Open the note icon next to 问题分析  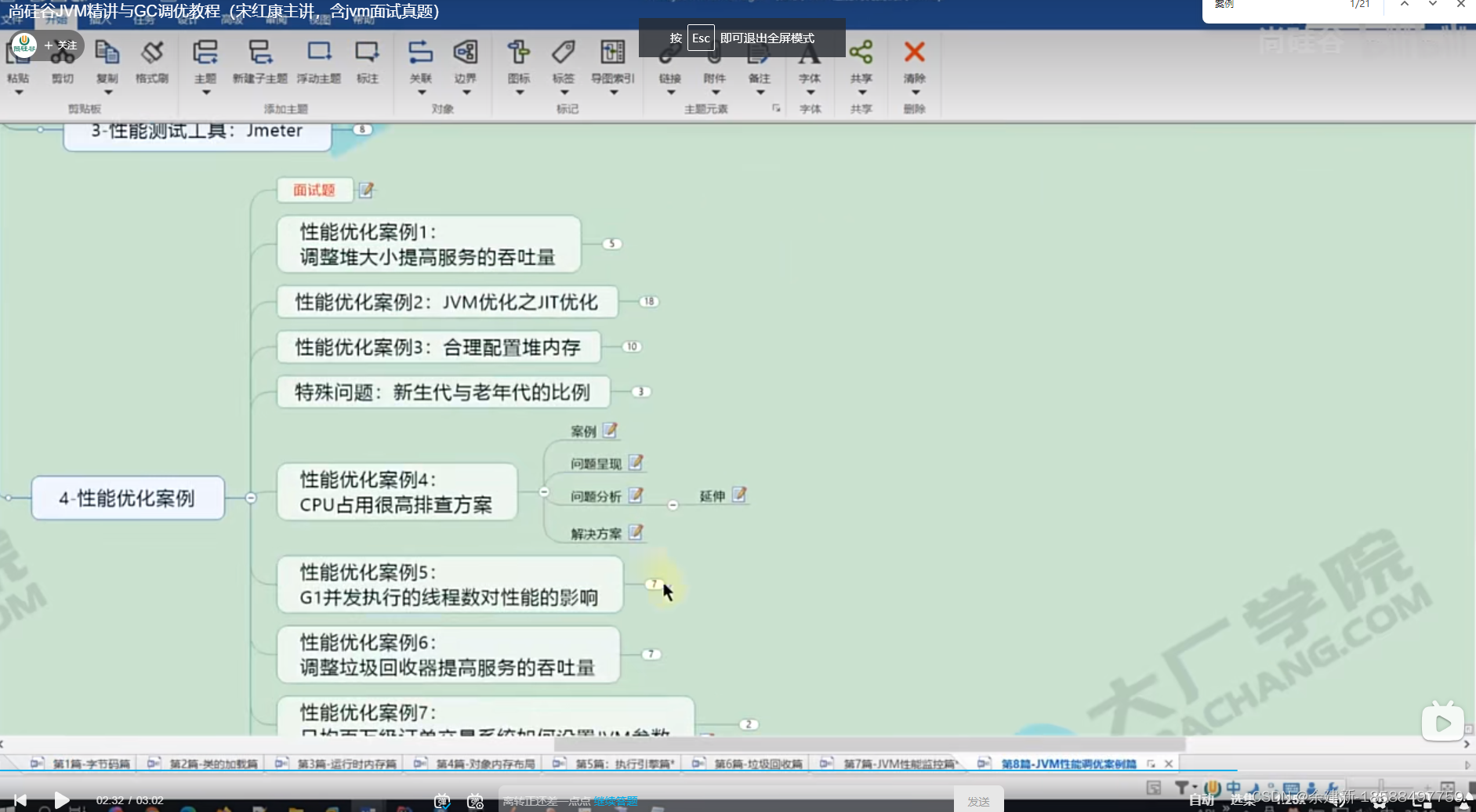[636, 495]
